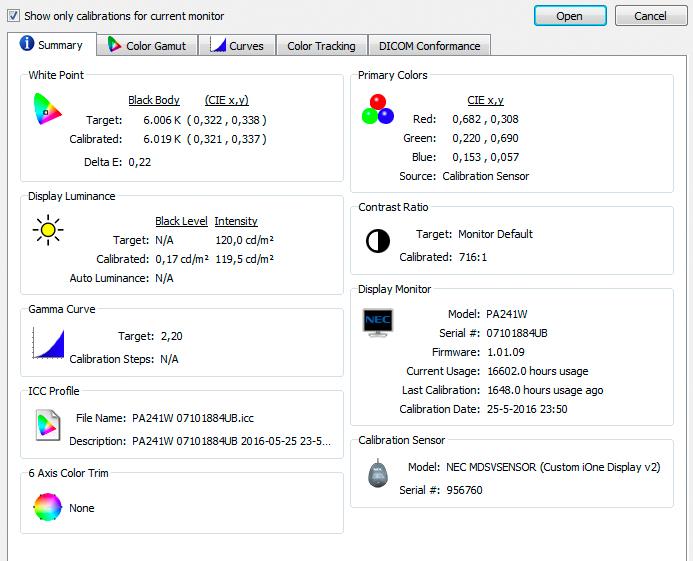Click the Delta E value 0,22
Screen dimensions: 693x561
pos(140,162)
